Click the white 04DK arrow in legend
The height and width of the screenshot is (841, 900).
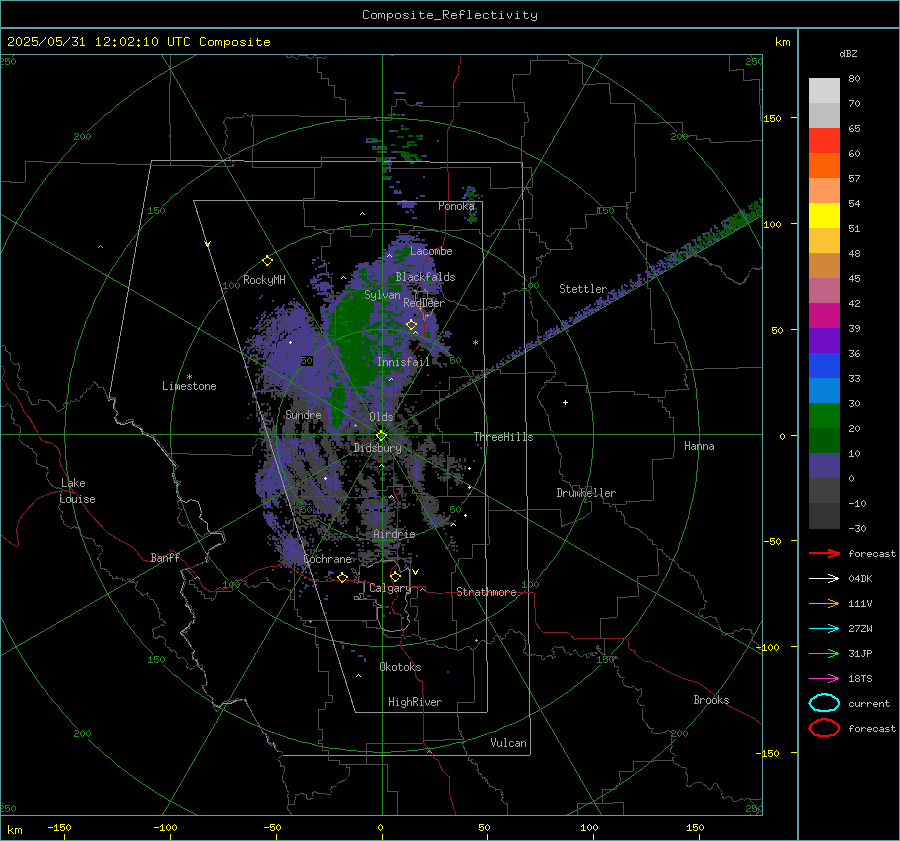click(x=824, y=579)
